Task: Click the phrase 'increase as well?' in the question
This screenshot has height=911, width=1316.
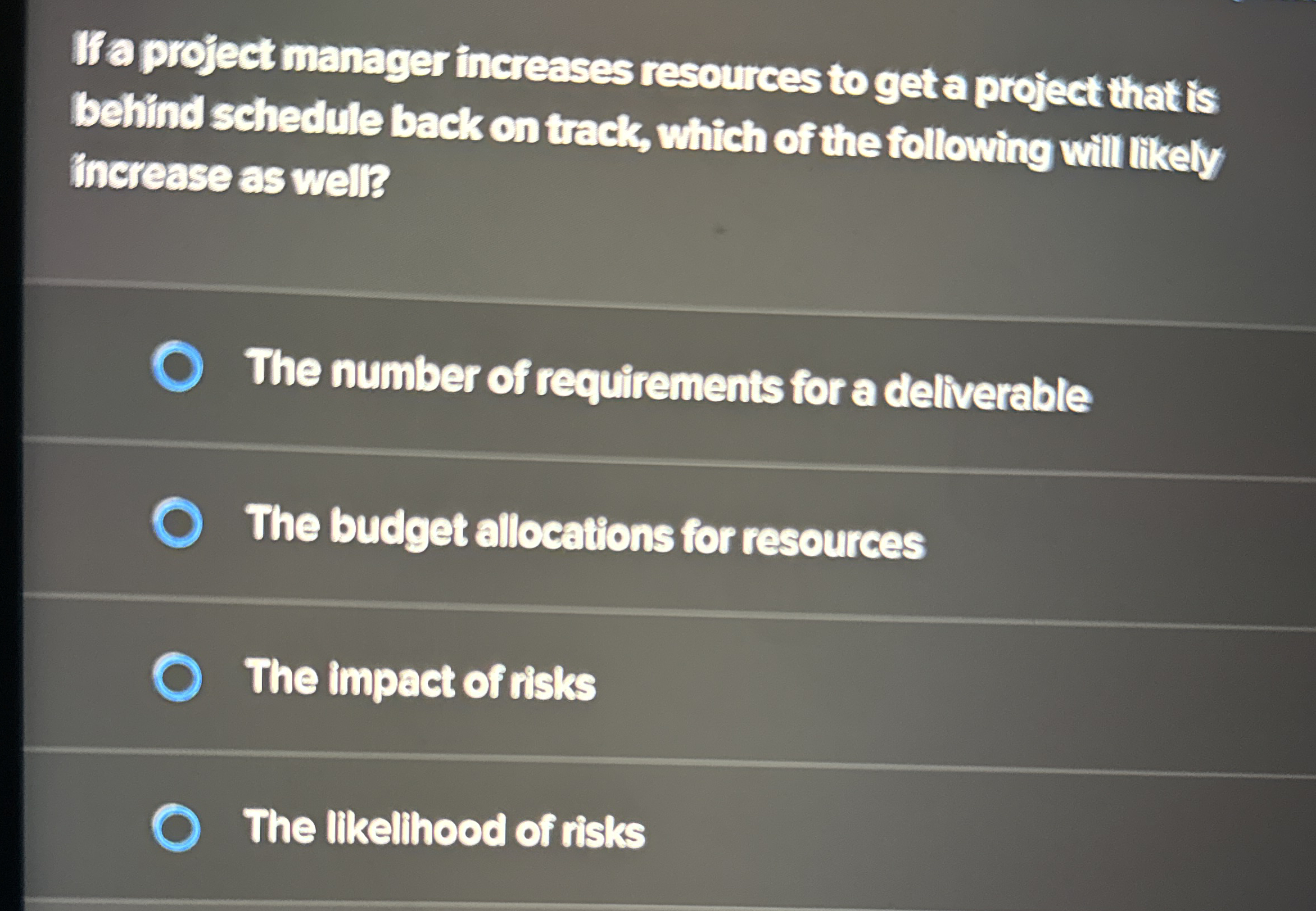Action: tap(228, 175)
